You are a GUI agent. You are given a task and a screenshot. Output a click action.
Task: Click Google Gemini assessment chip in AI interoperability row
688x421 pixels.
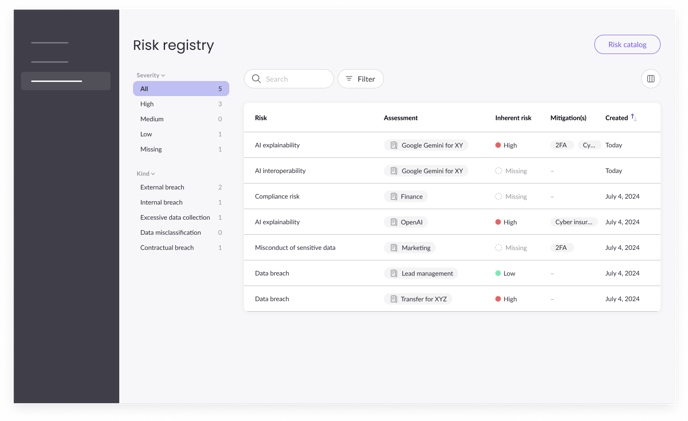[426, 171]
